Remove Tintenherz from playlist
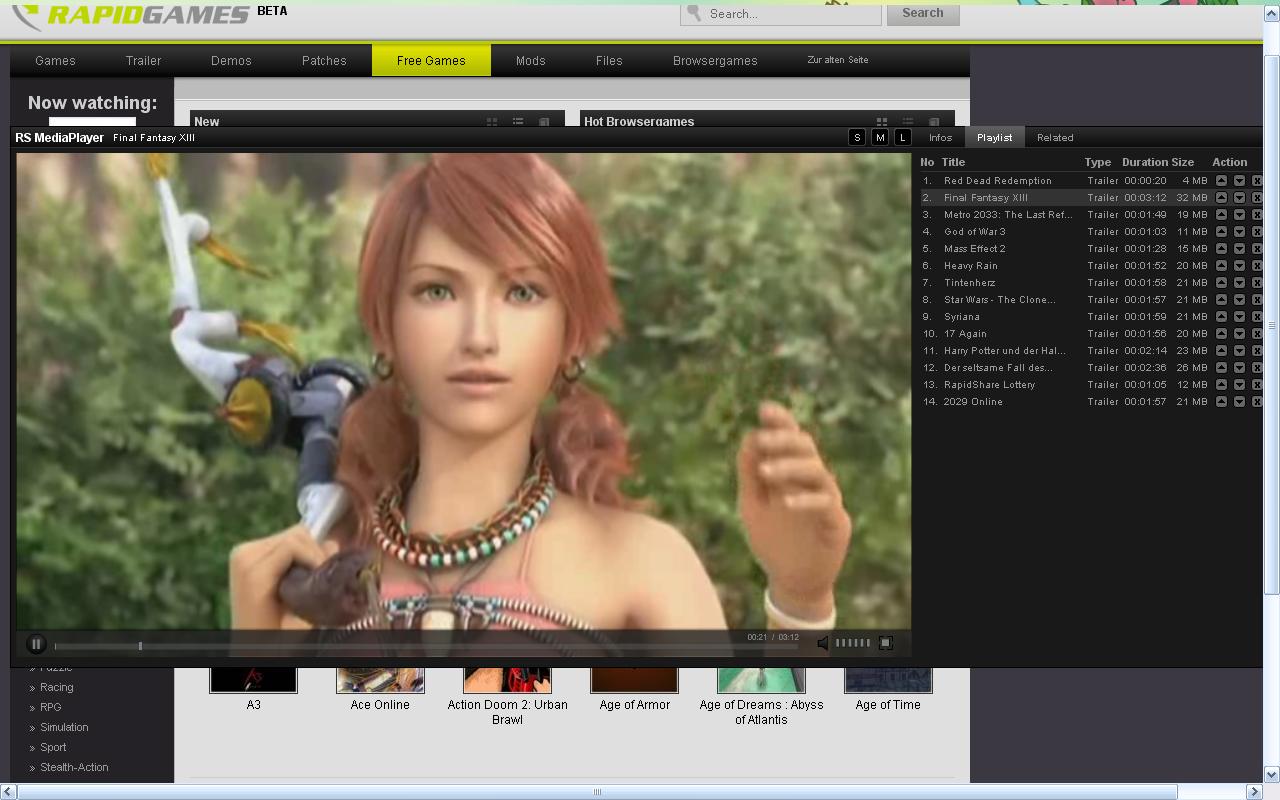 pos(1257,283)
